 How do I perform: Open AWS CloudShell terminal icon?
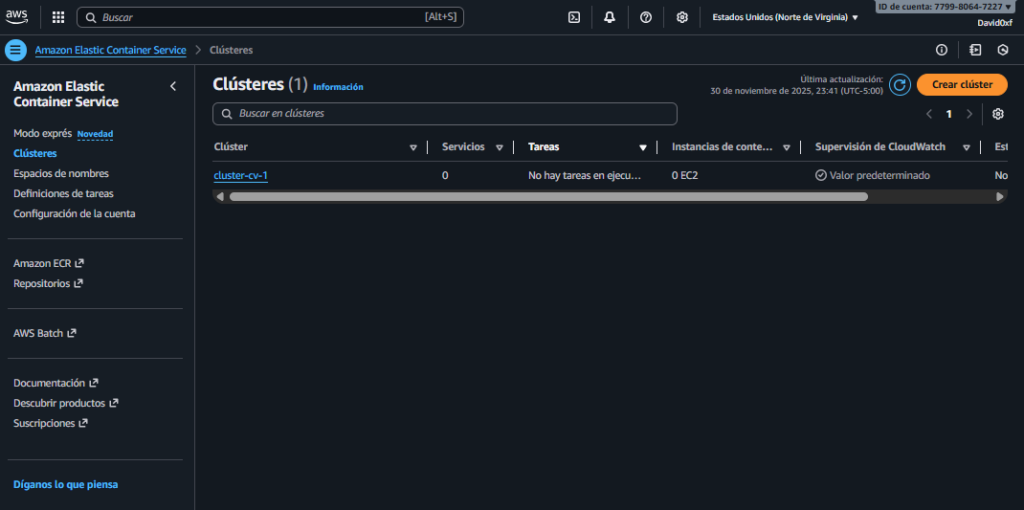point(574,17)
